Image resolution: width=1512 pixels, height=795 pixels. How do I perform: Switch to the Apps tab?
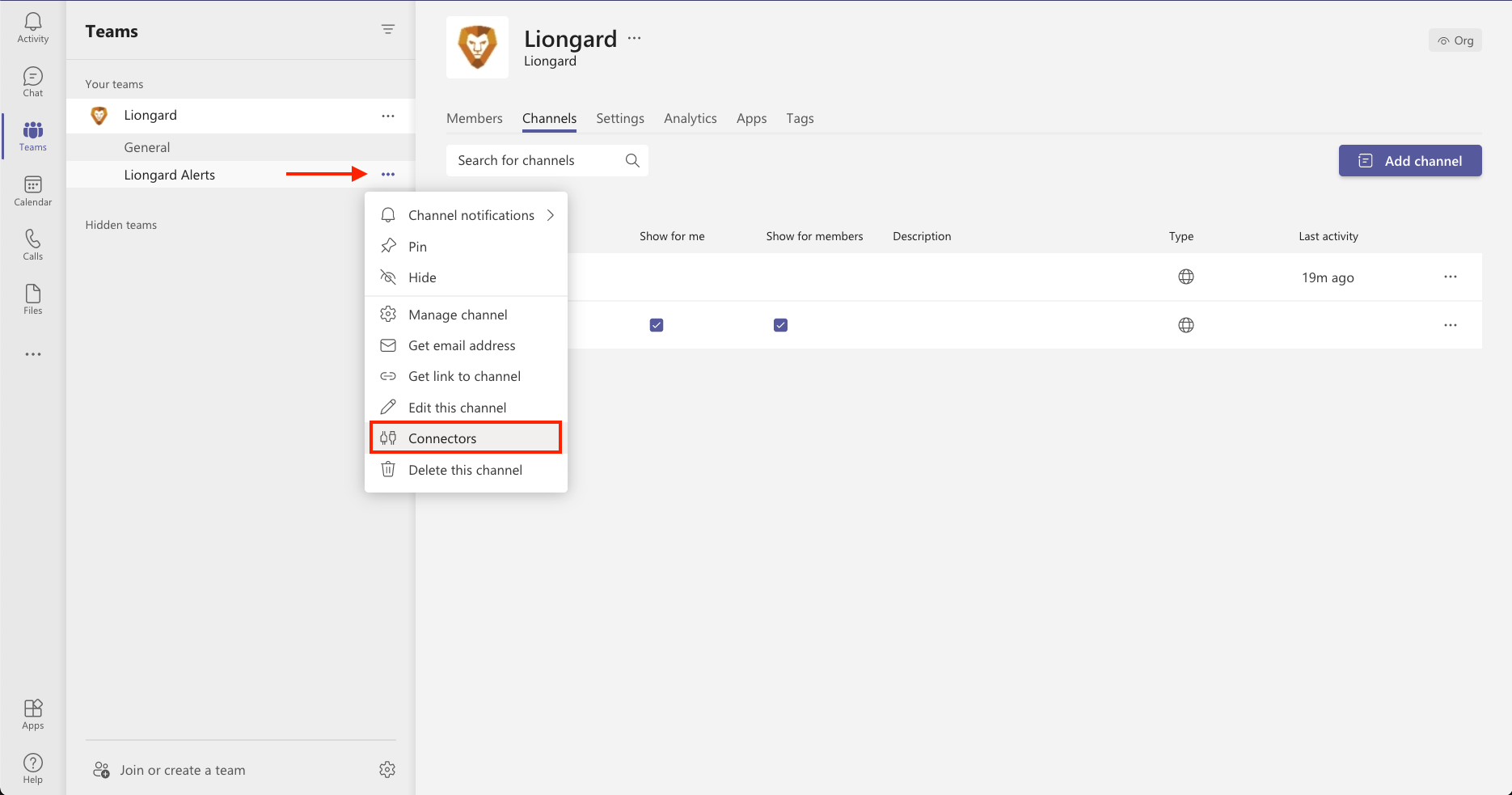pyautogui.click(x=752, y=118)
